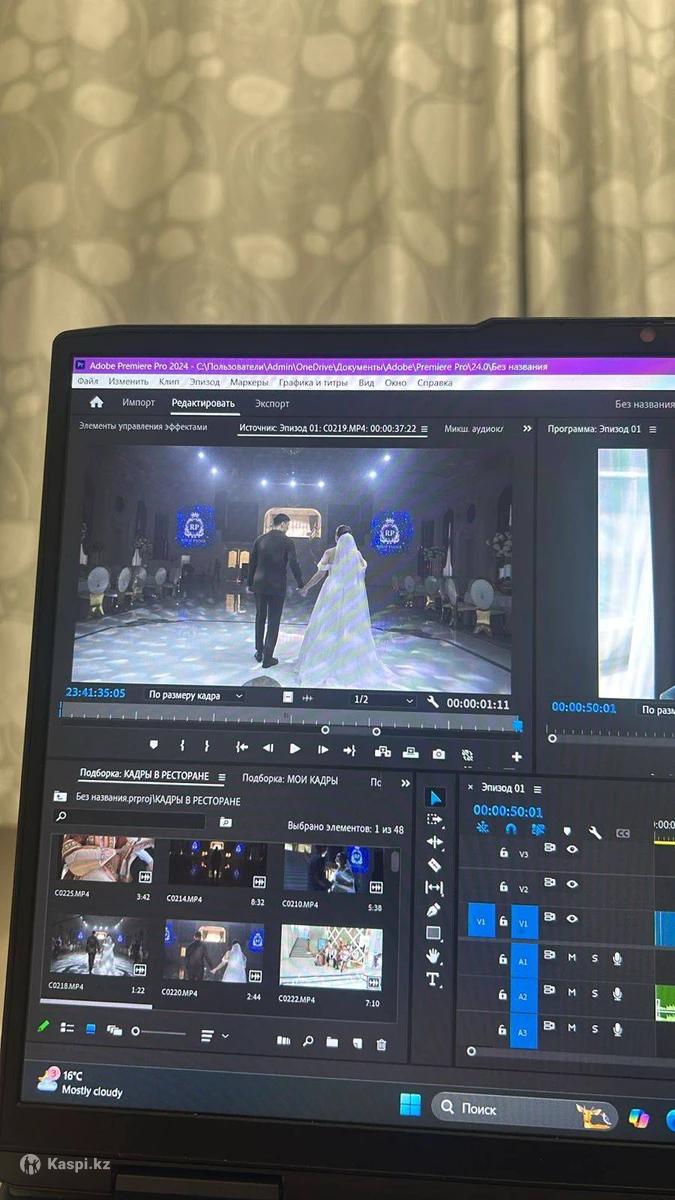Screen dimensions: 675x1200
Task: Mute audio track A1
Action: pos(572,958)
